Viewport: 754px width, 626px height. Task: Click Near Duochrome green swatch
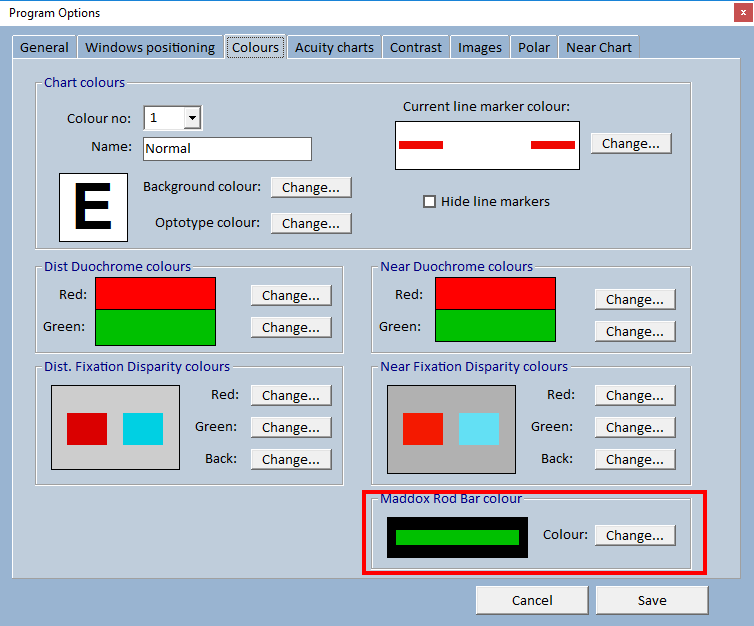(495, 326)
